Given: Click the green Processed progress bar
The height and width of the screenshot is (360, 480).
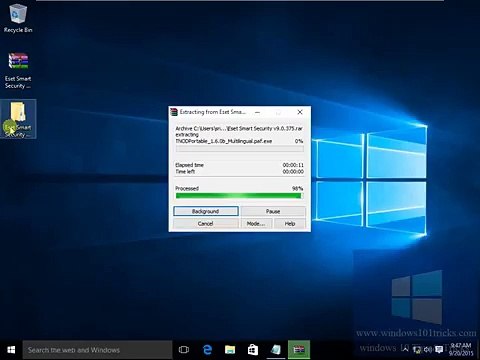Looking at the screenshot, I should pyautogui.click(x=240, y=196).
